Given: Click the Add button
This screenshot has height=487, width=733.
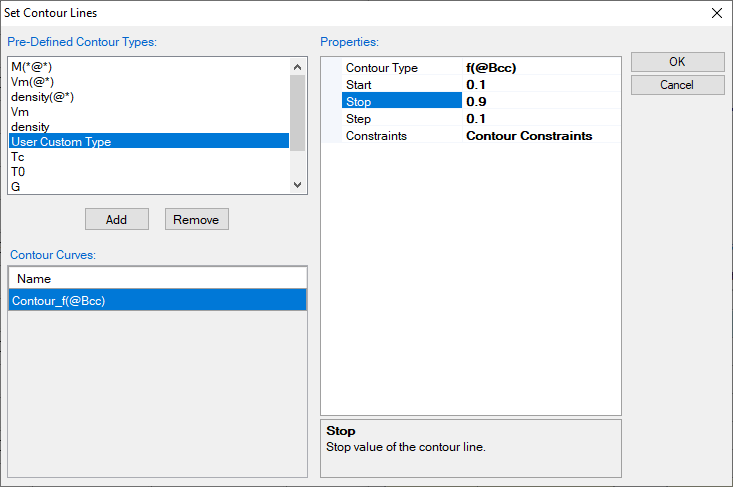Looking at the screenshot, I should tap(117, 219).
